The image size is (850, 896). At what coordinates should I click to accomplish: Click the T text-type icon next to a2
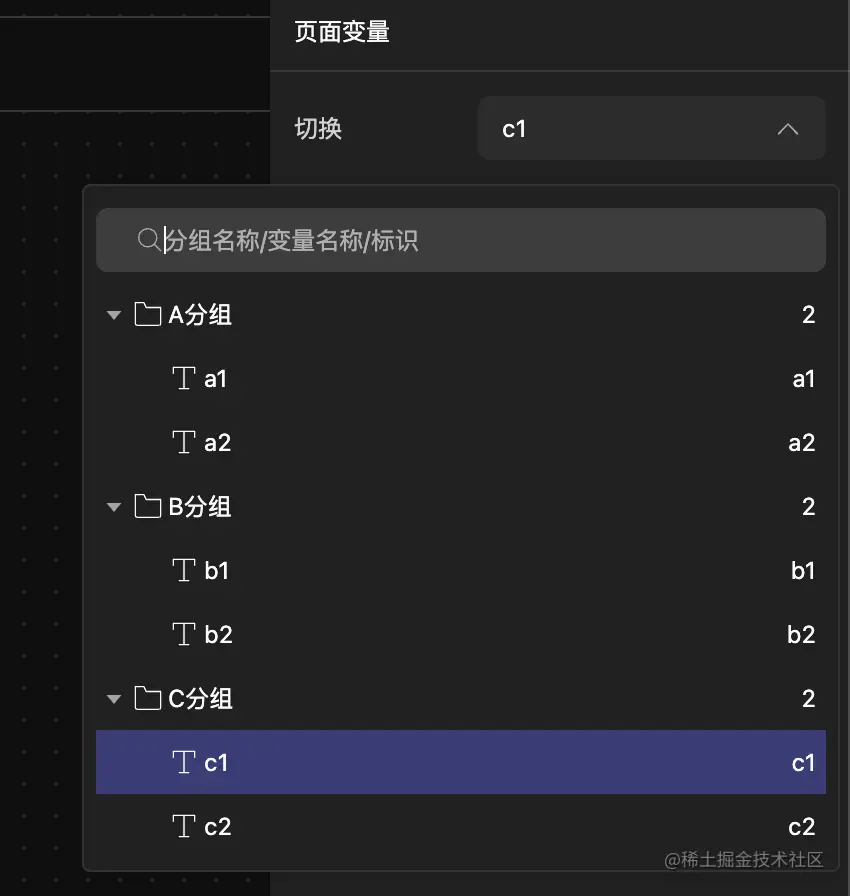point(182,442)
